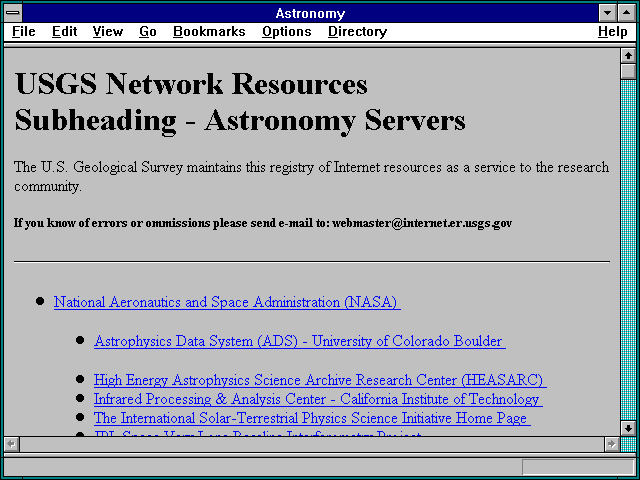Click the Astronomy window title bar
This screenshot has width=640, height=480.
310,13
